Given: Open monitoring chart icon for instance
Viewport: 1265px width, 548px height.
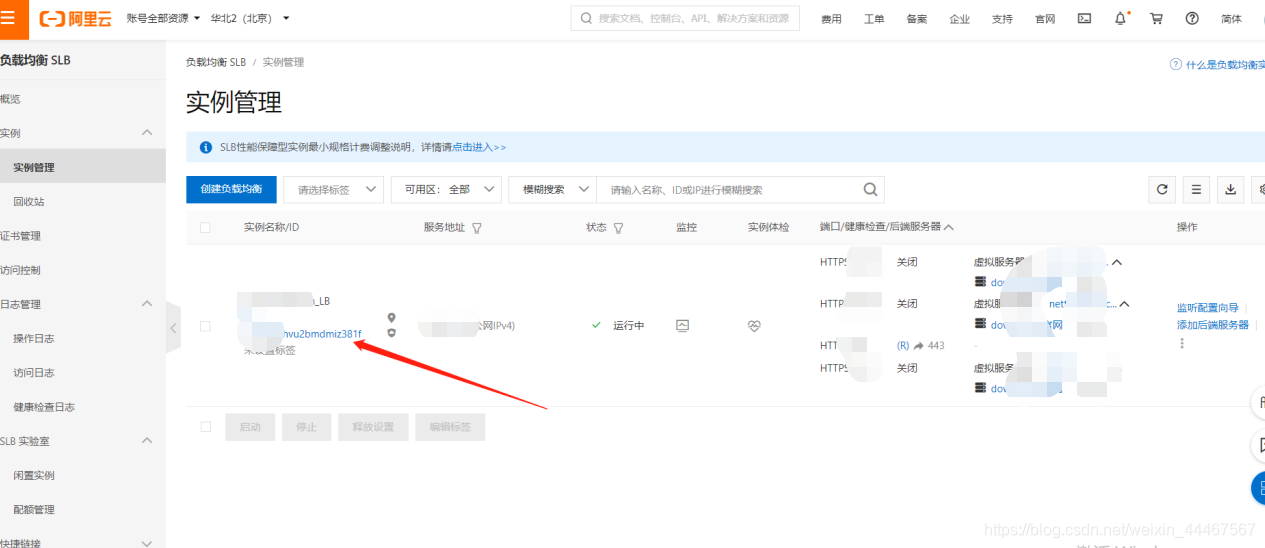Looking at the screenshot, I should click(x=683, y=326).
